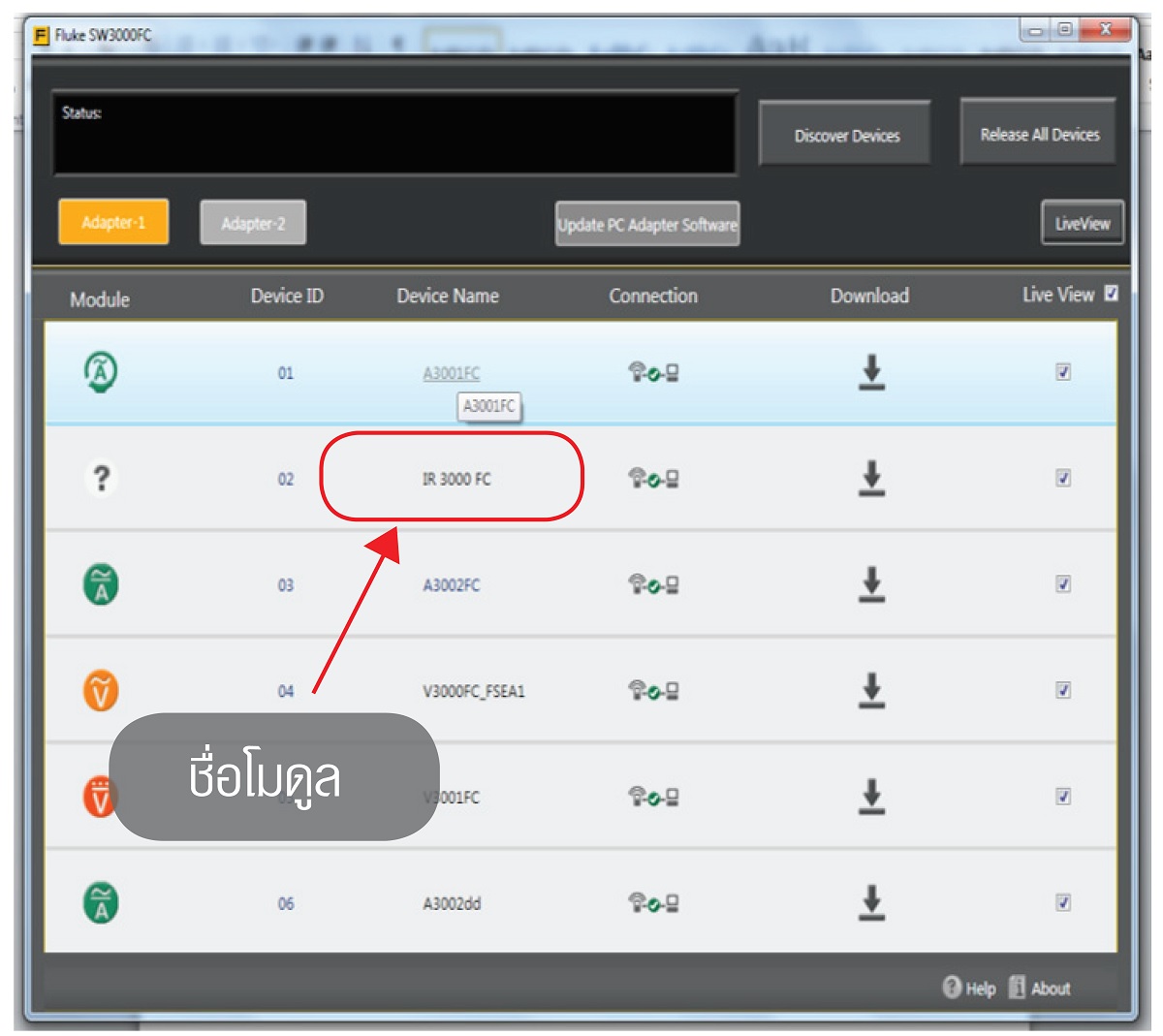Click Update PC Adapter Software button

[647, 224]
